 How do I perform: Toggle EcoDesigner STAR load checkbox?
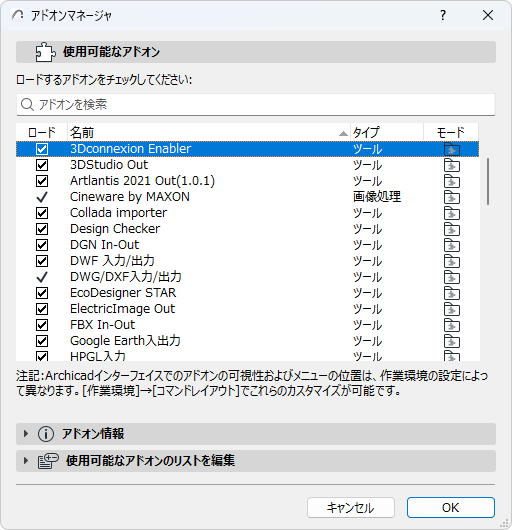pyautogui.click(x=42, y=293)
